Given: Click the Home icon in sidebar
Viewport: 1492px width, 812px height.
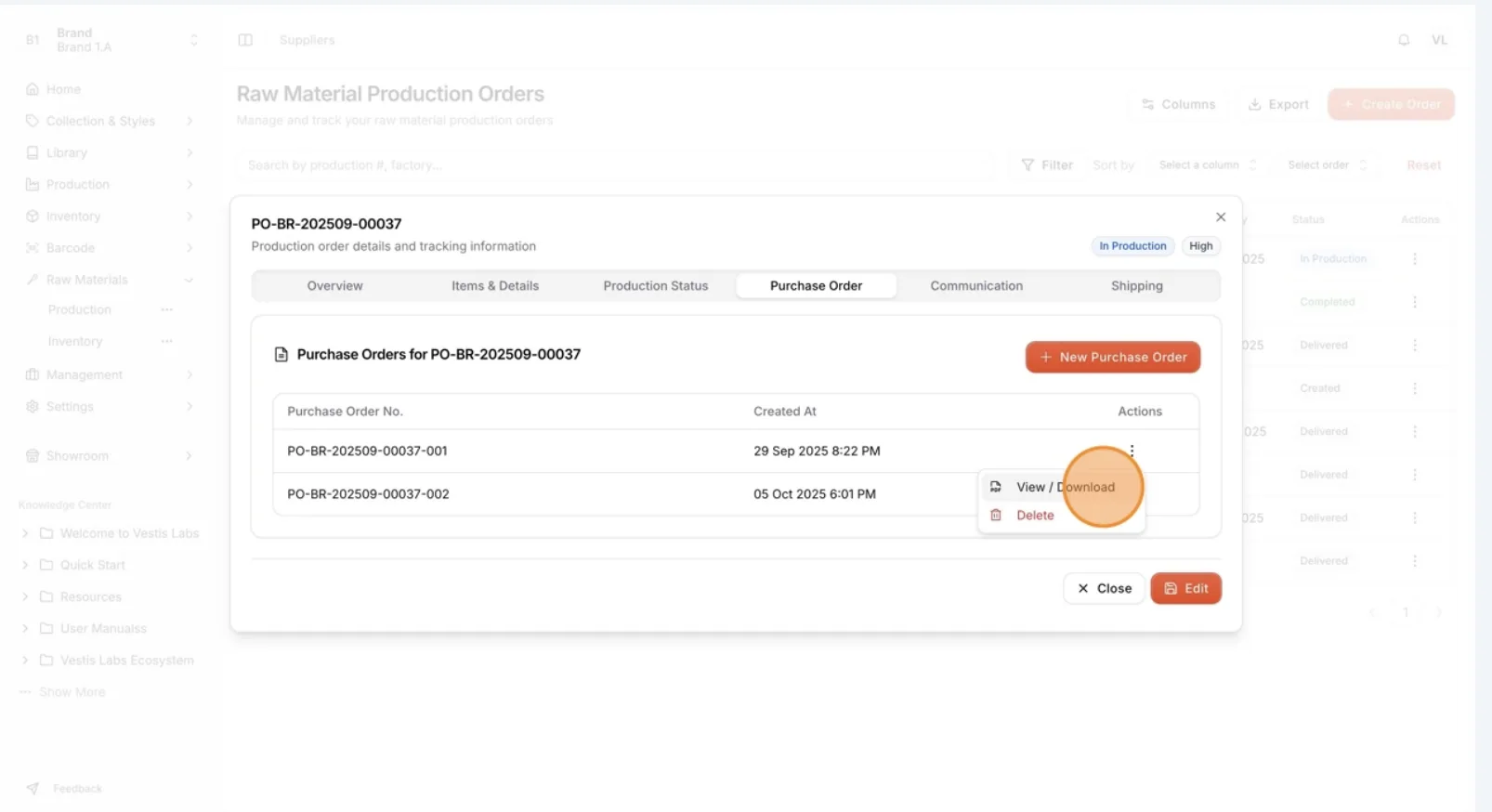Looking at the screenshot, I should [x=33, y=89].
